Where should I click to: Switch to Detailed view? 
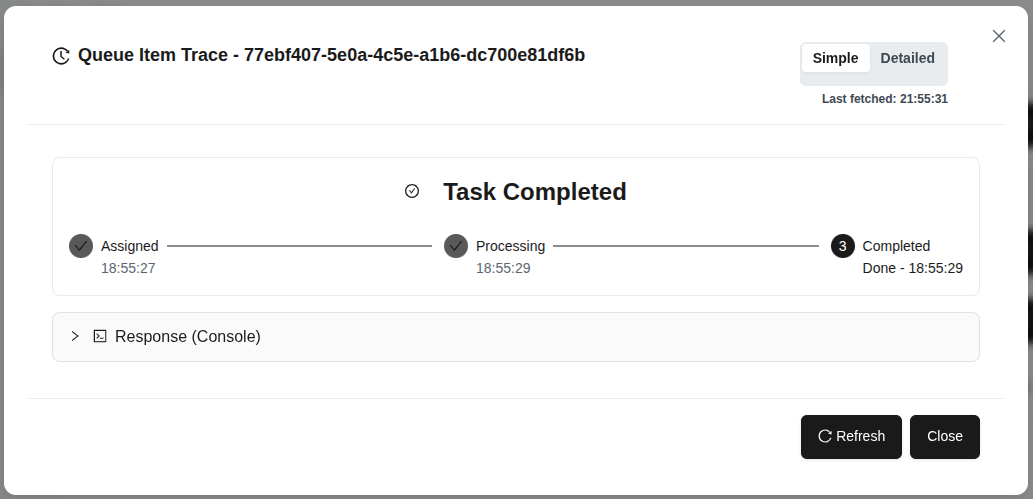pyautogui.click(x=907, y=58)
